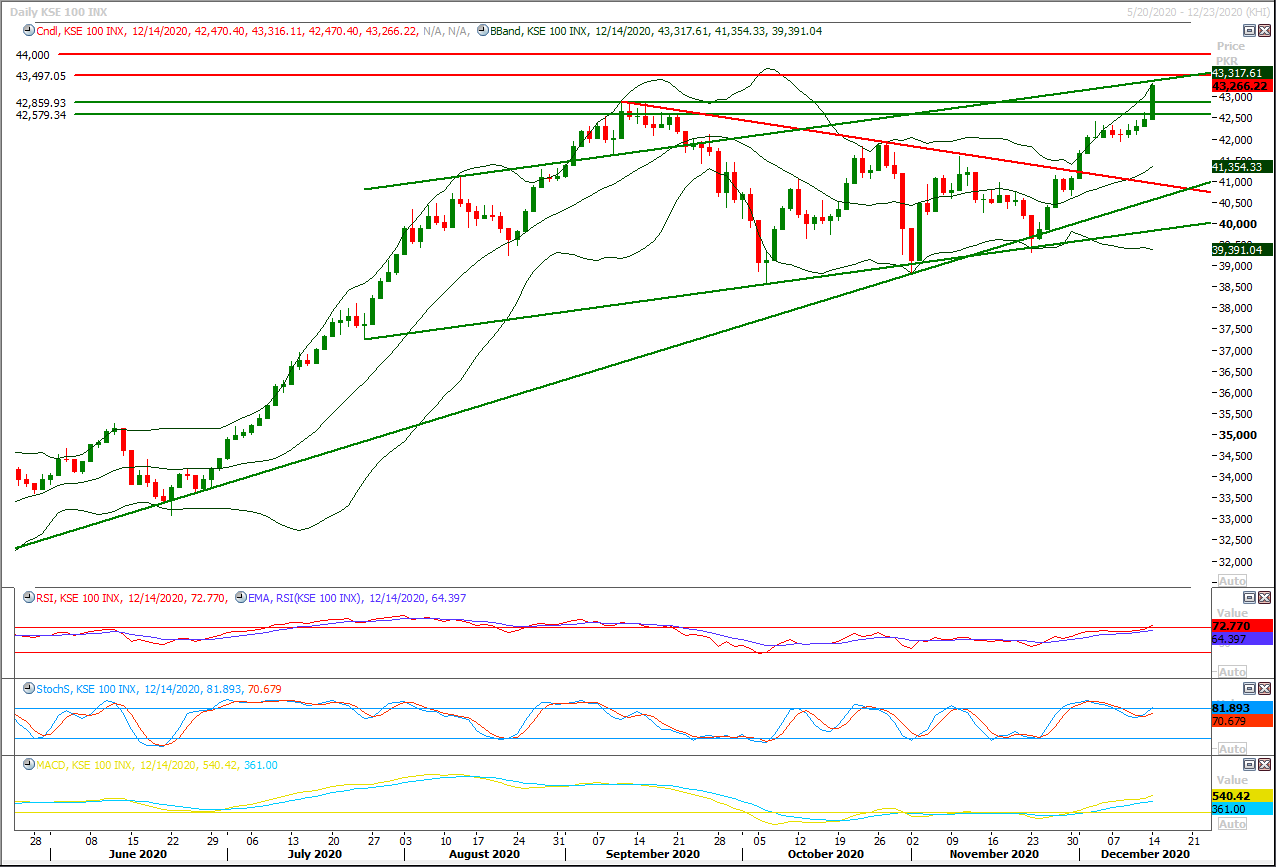Close the StochS indicator pane
1276x867 pixels.
1264,688
